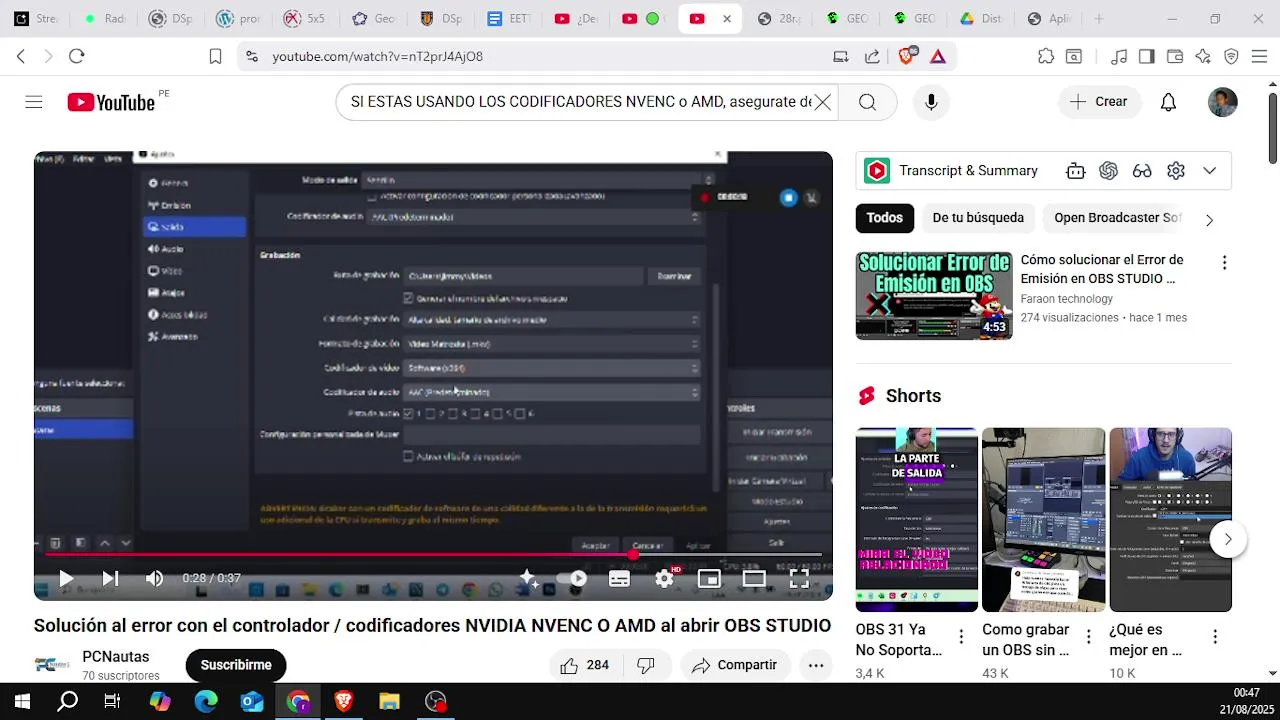Dislike this video
Screen dimensions: 1280x720
(x=646, y=665)
